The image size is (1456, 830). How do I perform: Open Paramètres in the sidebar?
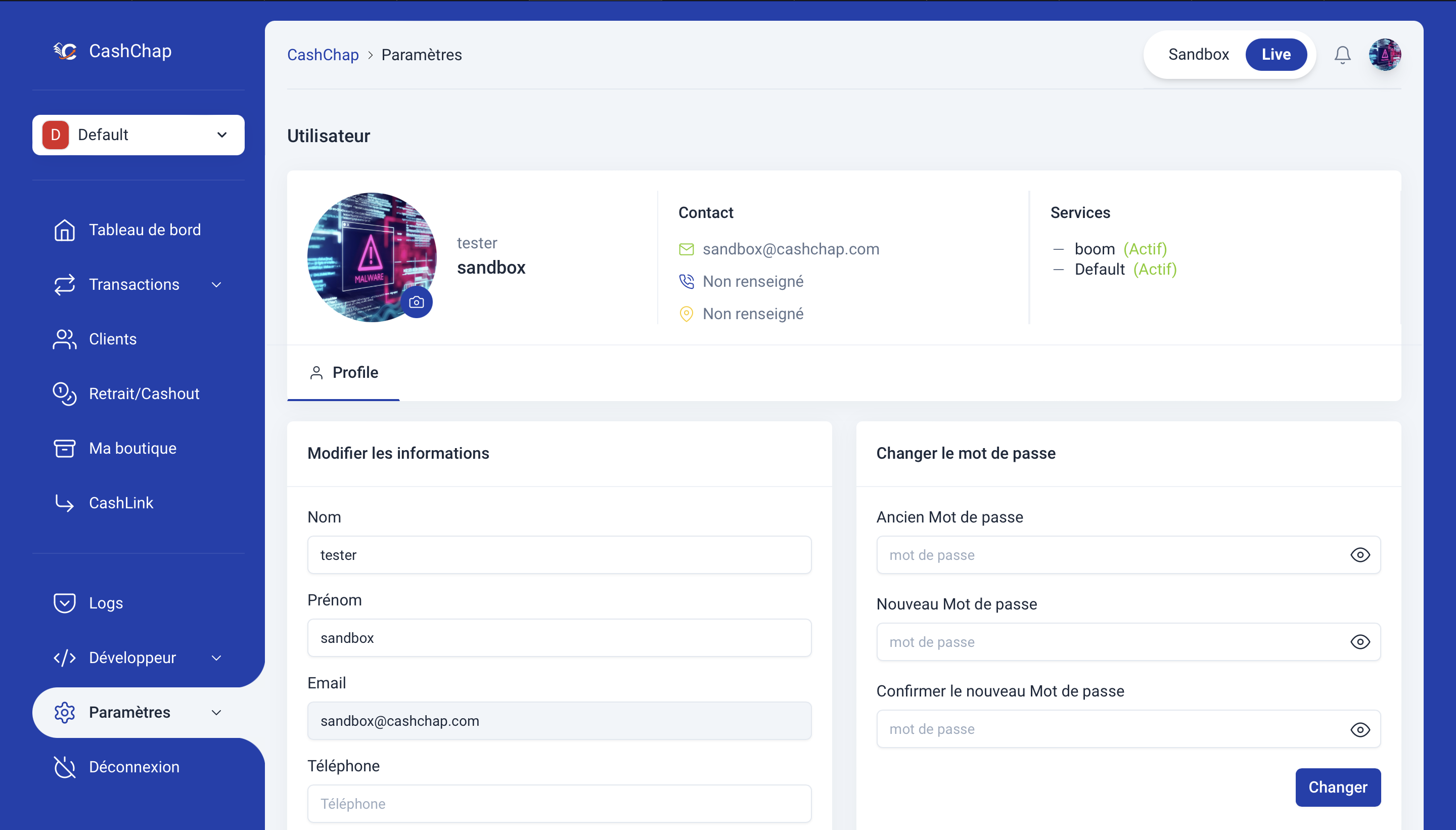129,712
